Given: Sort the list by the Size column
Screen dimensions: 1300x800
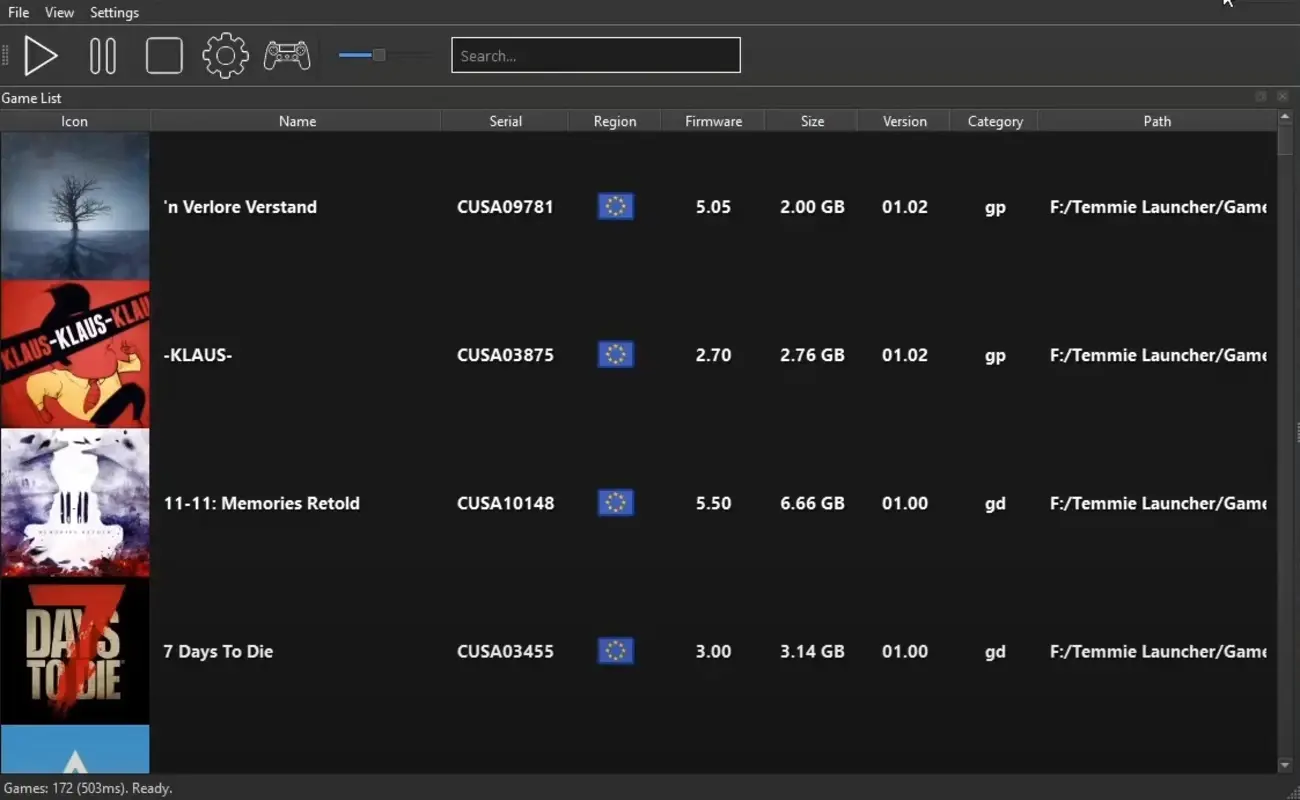Looking at the screenshot, I should (811, 120).
